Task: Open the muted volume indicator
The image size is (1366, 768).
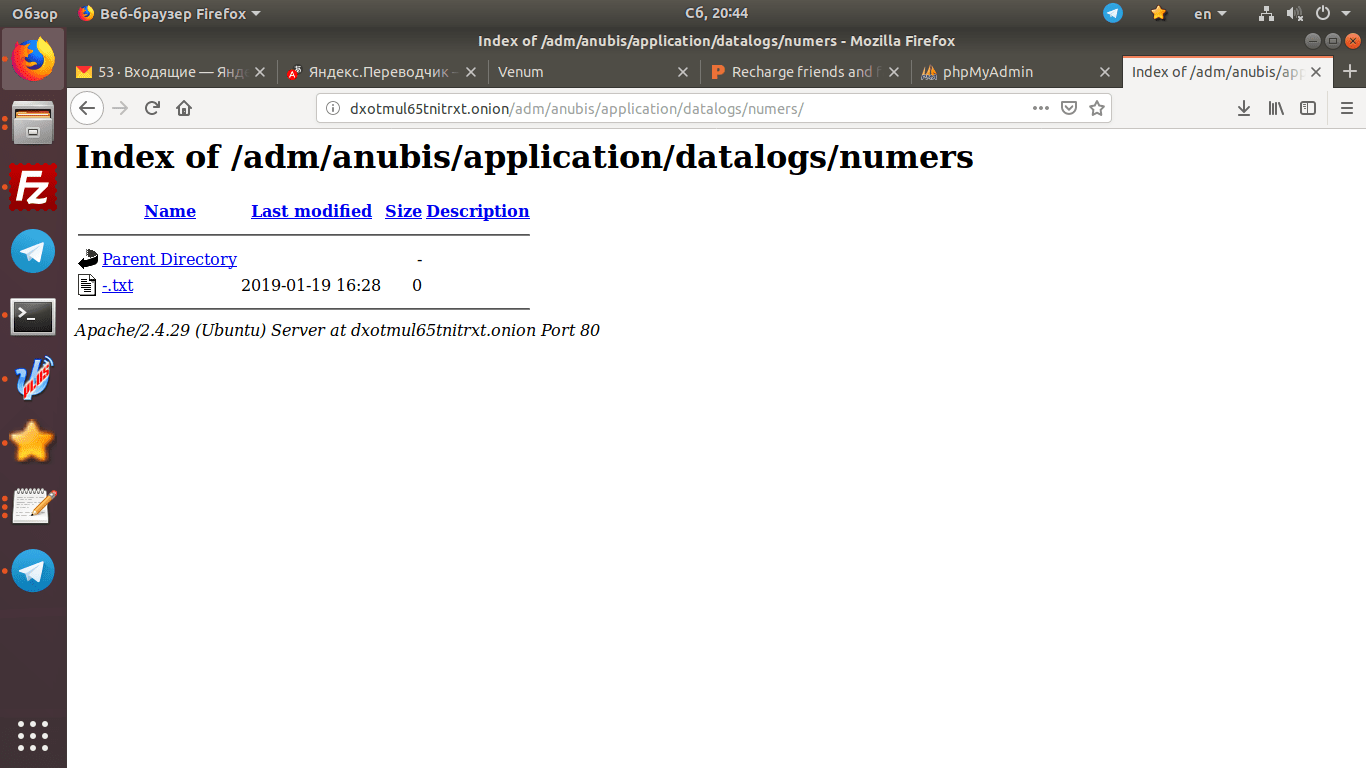Action: pyautogui.click(x=1294, y=13)
